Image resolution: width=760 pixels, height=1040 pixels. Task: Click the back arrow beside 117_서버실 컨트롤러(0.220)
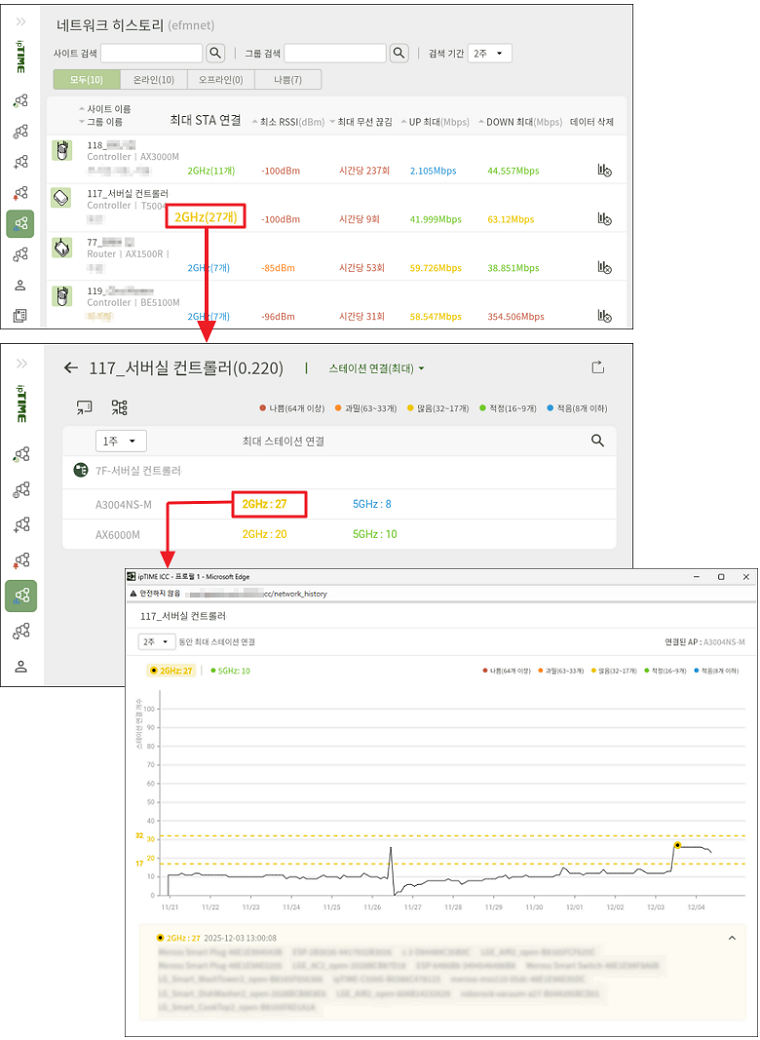tap(71, 368)
